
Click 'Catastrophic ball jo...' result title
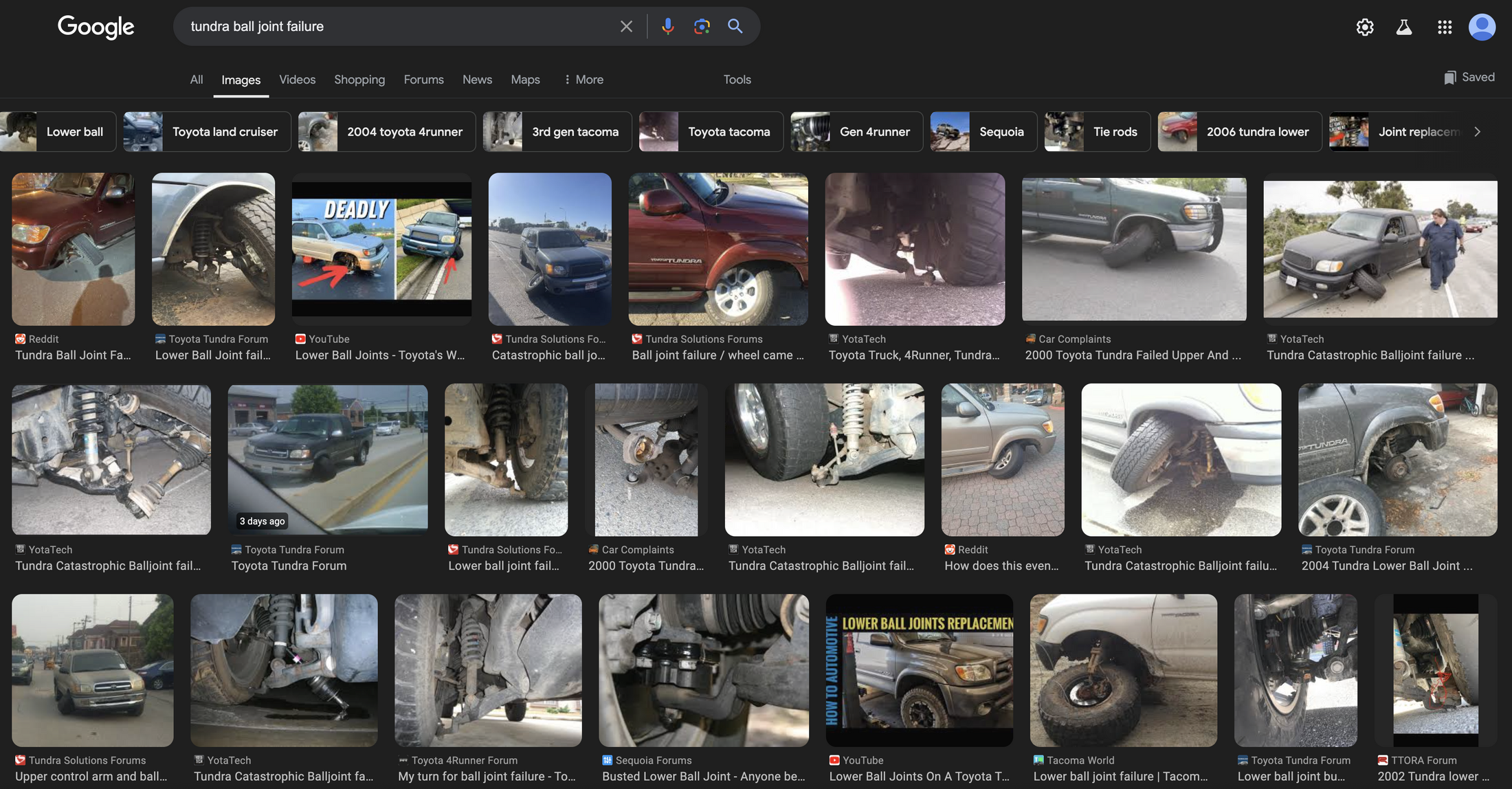(x=548, y=355)
